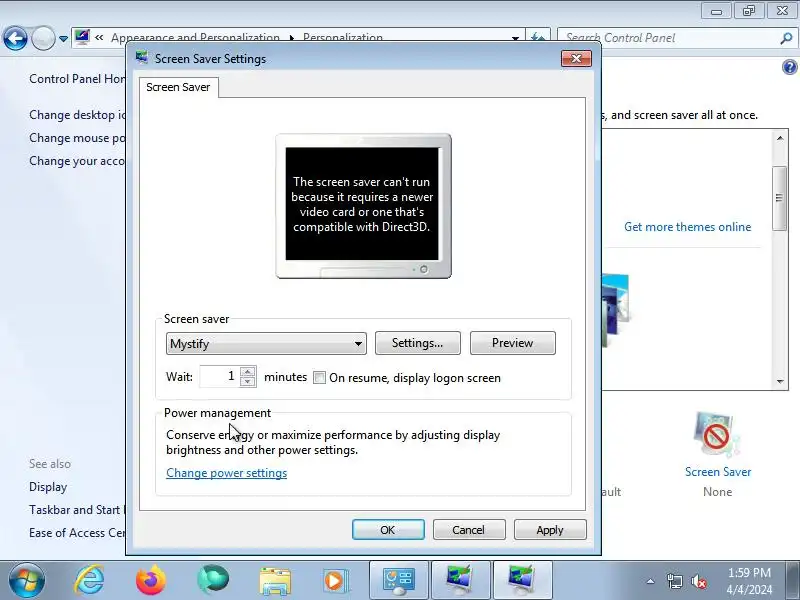The width and height of the screenshot is (800, 600).
Task: Open Control Panel Home link
Action: point(77,79)
